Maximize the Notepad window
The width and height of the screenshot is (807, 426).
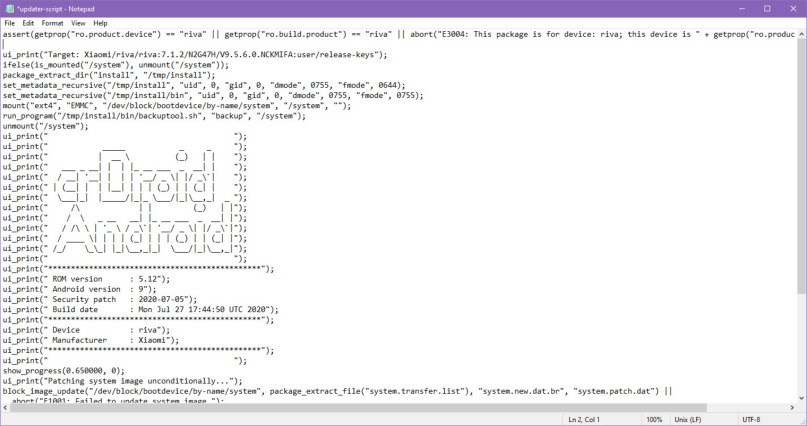coord(767,8)
